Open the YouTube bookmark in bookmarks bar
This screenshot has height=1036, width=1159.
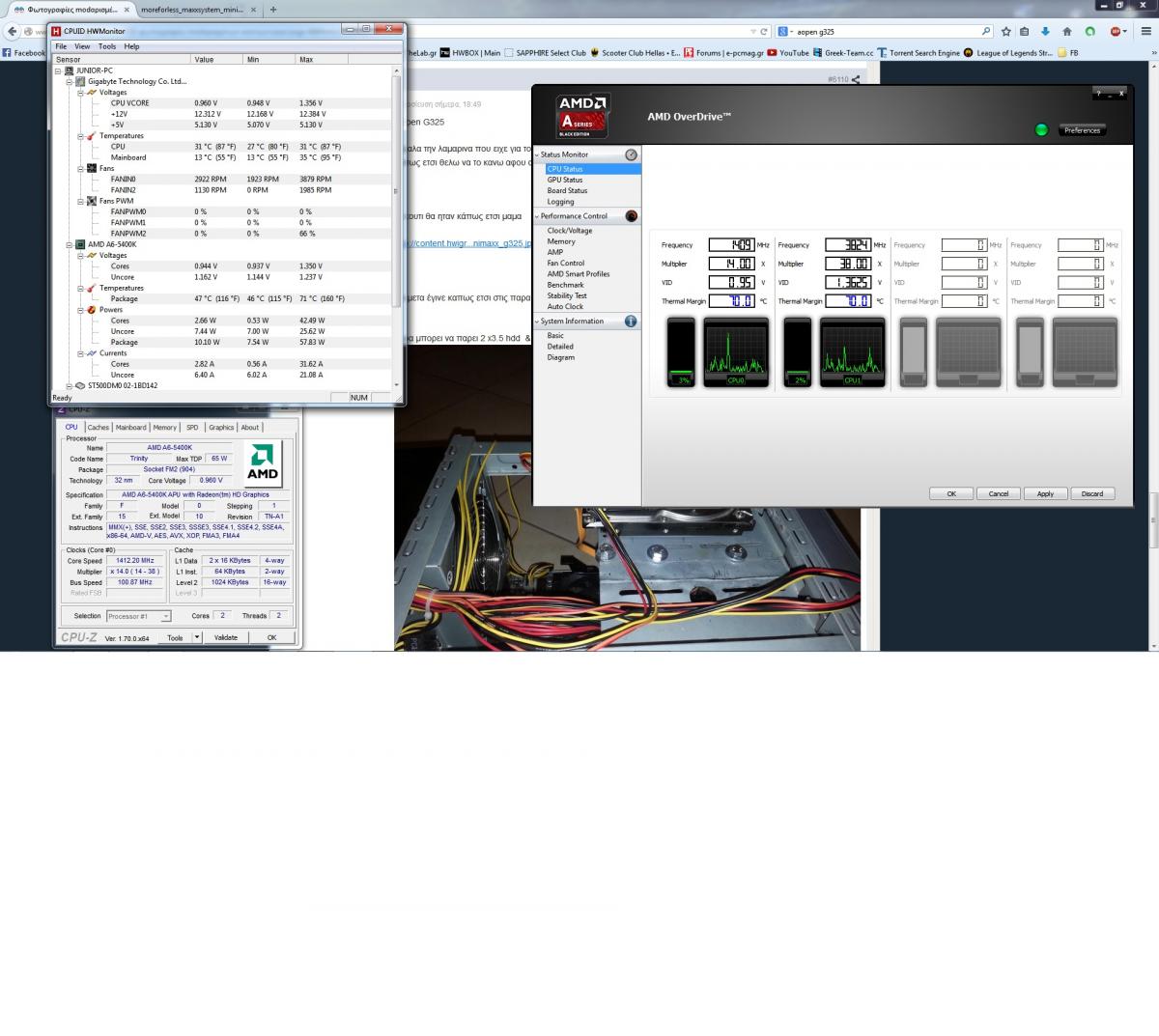point(788,53)
